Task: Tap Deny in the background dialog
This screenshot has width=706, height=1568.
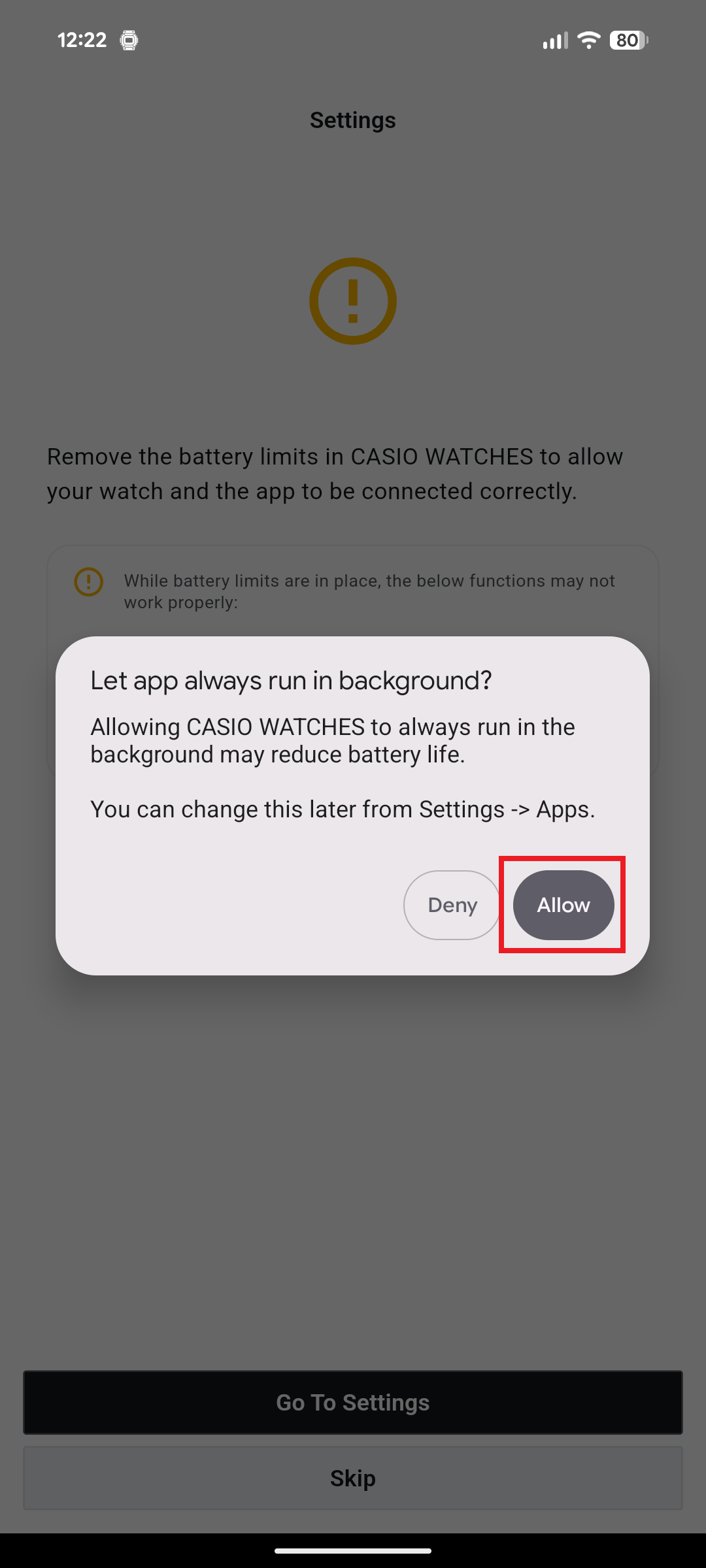Action: [x=452, y=905]
